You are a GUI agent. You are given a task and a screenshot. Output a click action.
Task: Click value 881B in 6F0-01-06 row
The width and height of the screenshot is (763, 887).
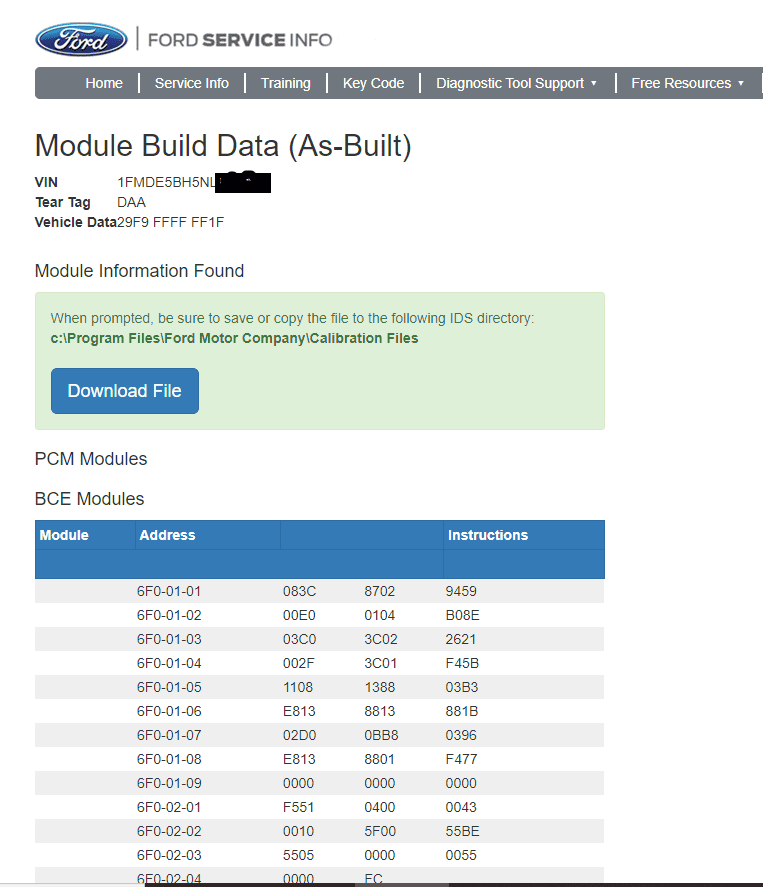[x=462, y=711]
